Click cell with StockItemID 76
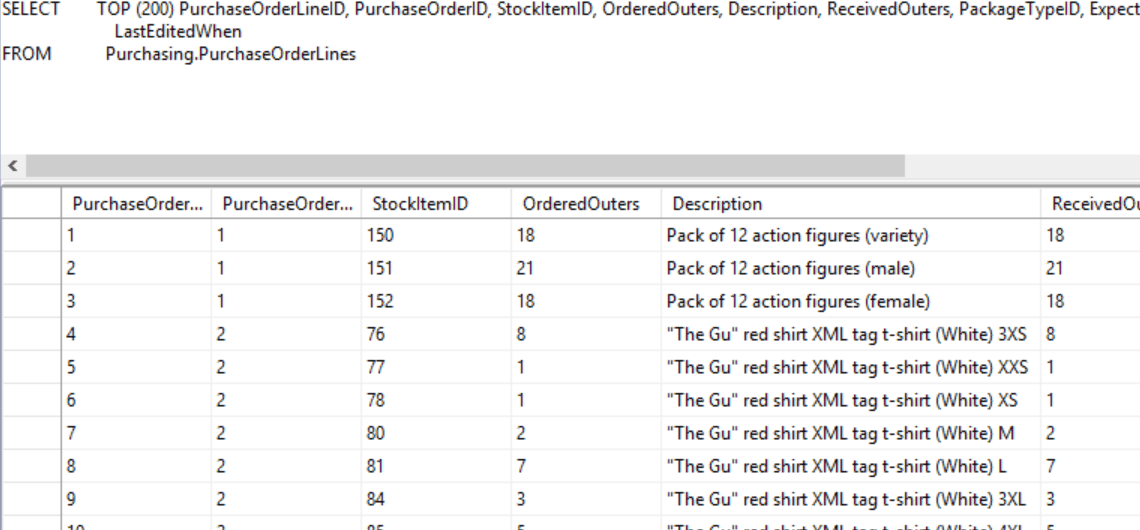This screenshot has width=1140, height=530. click(436, 334)
